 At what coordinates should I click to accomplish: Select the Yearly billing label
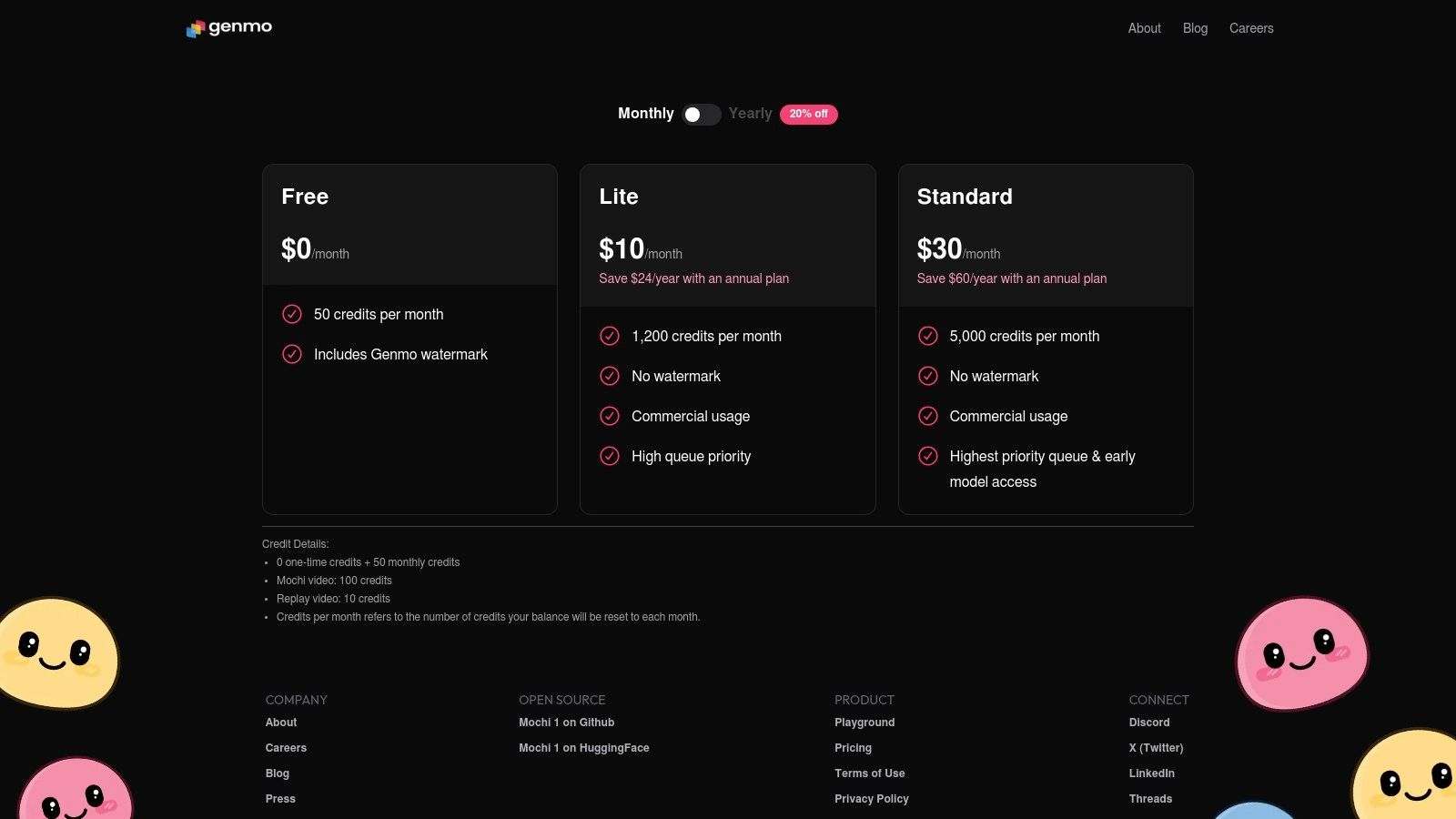pyautogui.click(x=750, y=114)
